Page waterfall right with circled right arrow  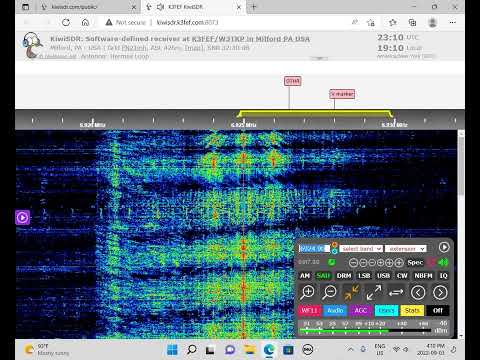coord(440,292)
